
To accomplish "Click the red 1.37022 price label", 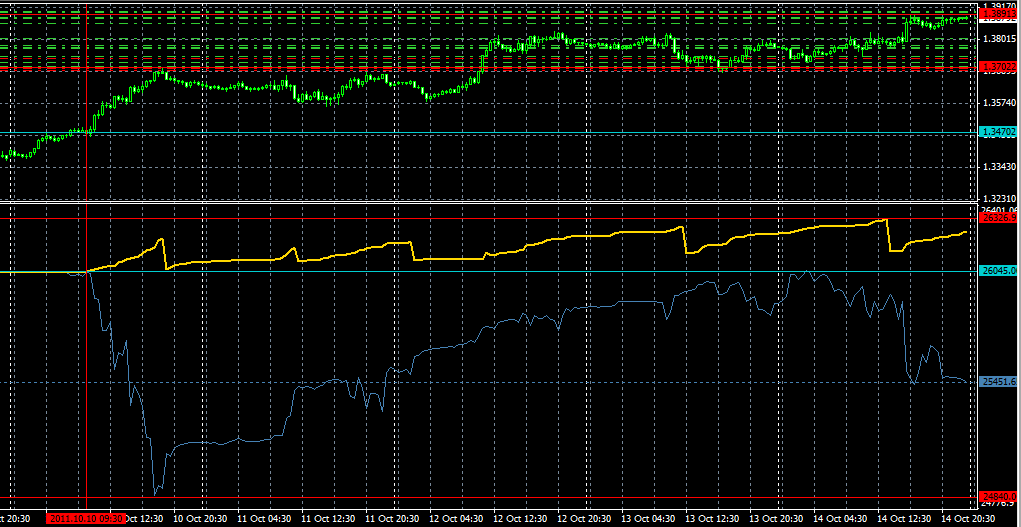I will click(1000, 66).
